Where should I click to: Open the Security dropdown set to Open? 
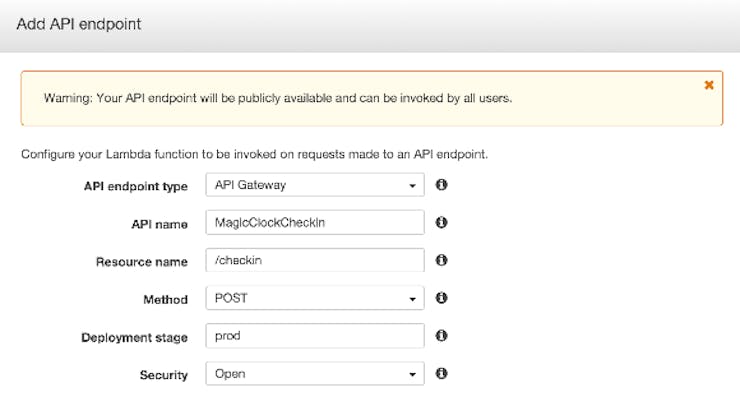pyautogui.click(x=315, y=373)
